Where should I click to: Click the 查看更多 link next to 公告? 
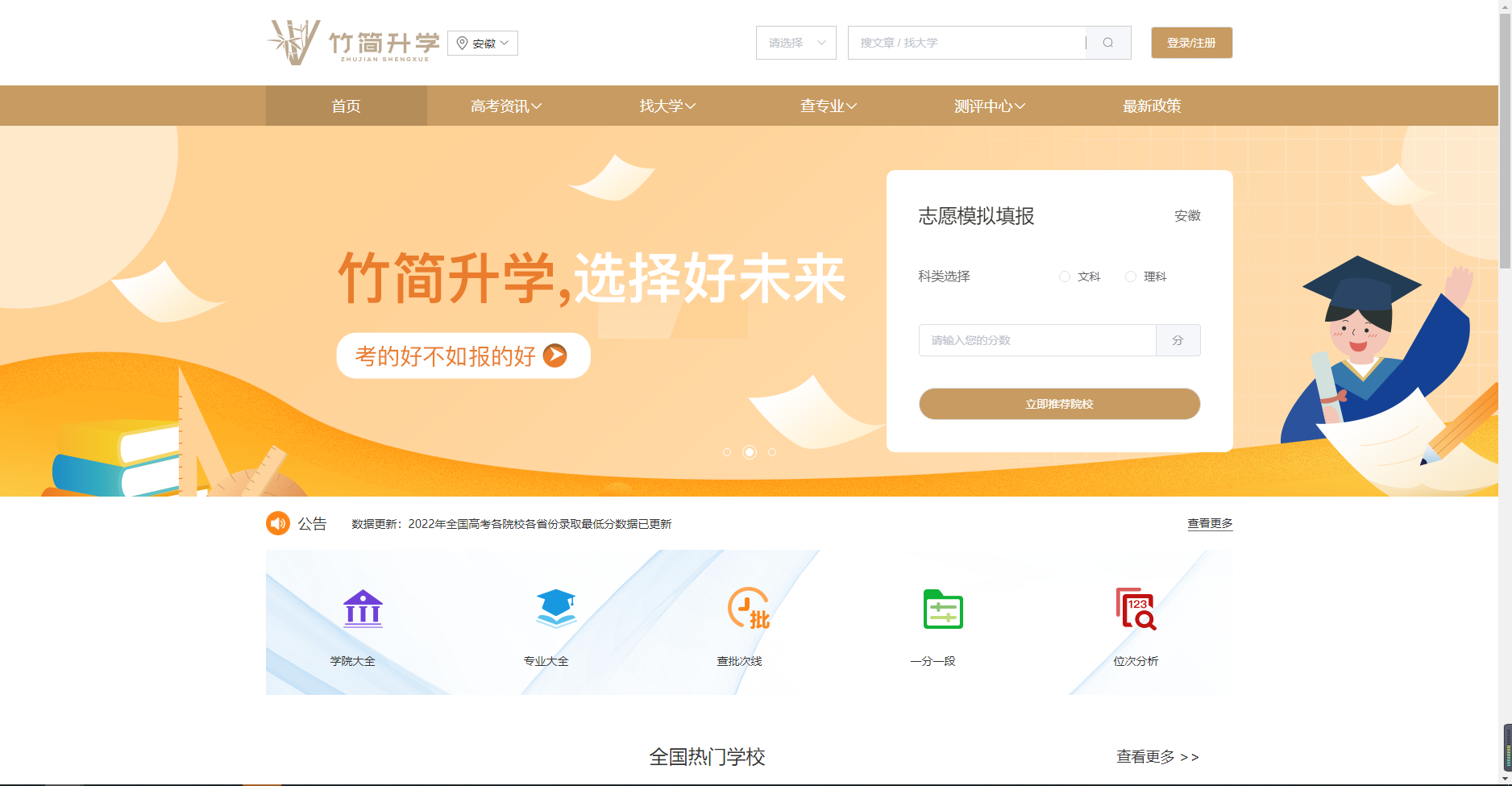(x=1208, y=523)
